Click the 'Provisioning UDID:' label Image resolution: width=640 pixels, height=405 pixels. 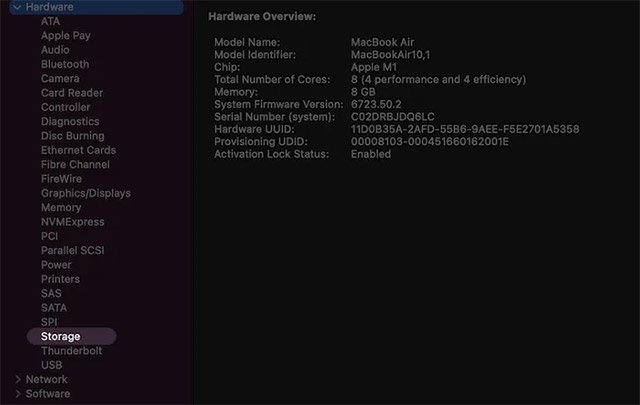[261, 142]
